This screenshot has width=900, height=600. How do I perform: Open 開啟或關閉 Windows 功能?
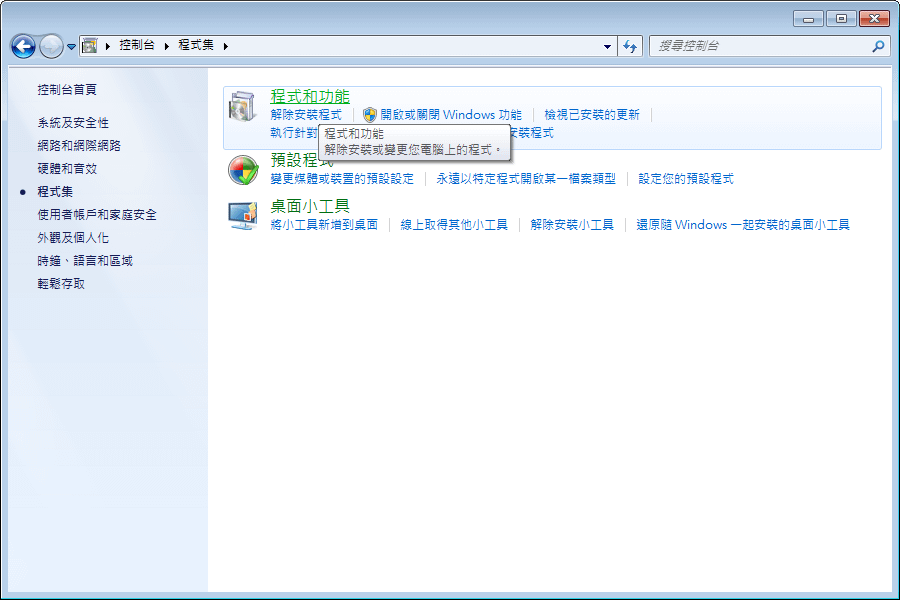pos(451,115)
